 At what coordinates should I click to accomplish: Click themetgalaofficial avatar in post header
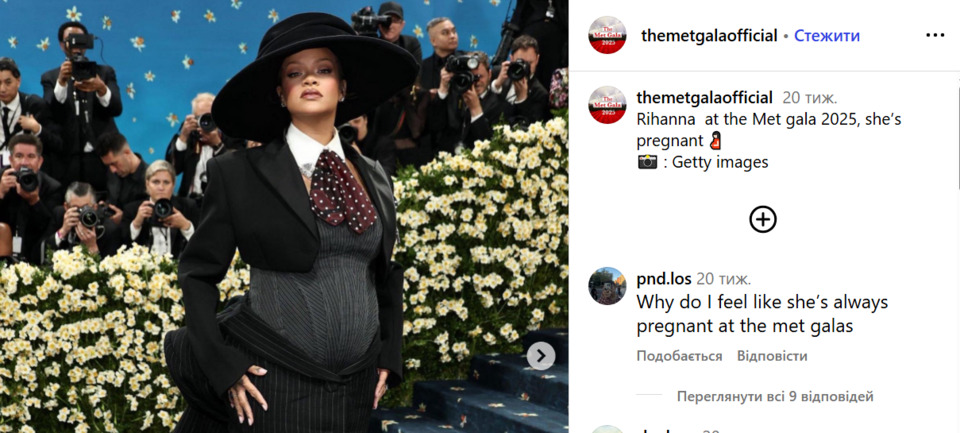pos(607,35)
